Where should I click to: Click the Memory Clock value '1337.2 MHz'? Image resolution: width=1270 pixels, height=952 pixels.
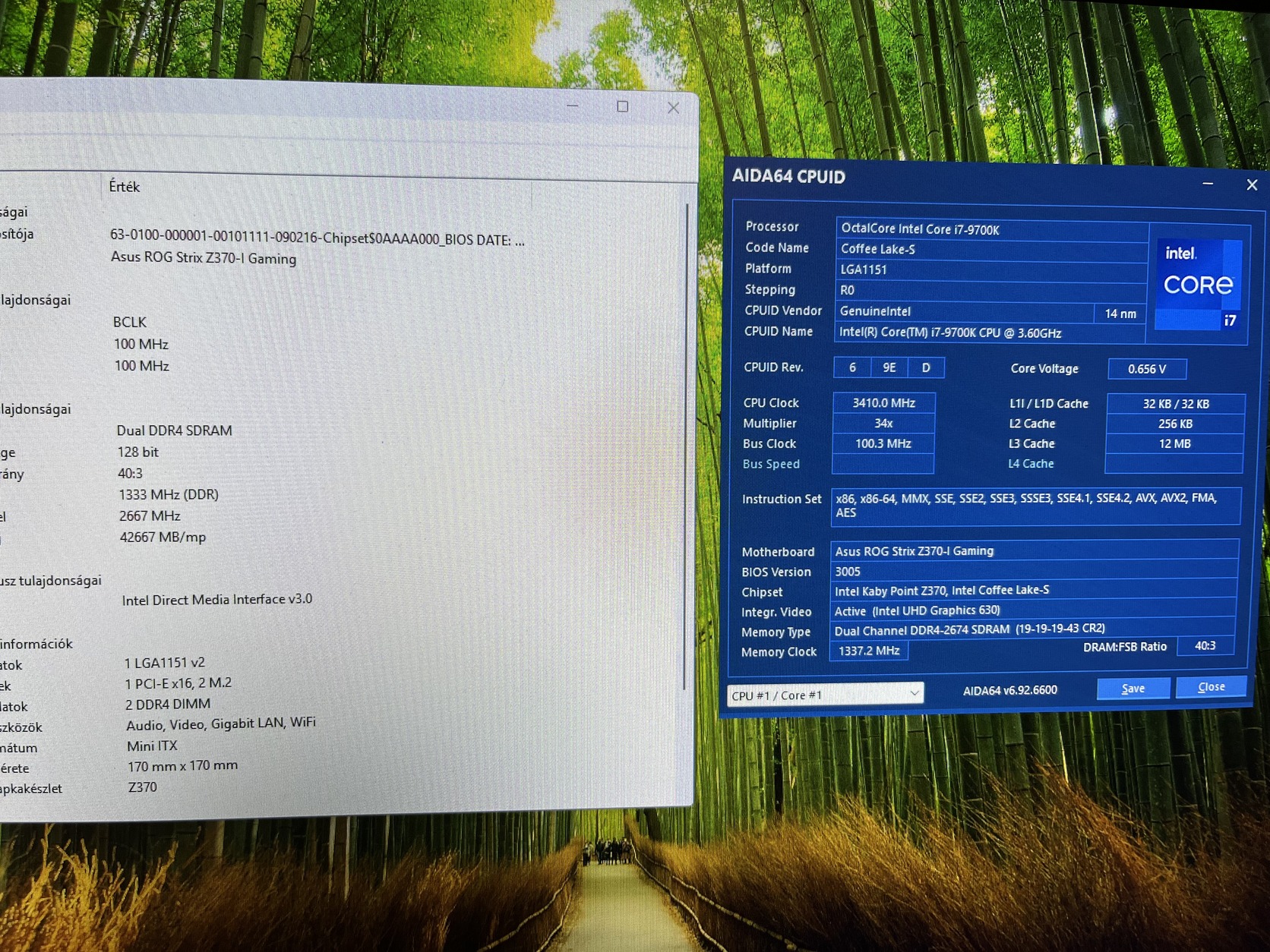click(869, 651)
